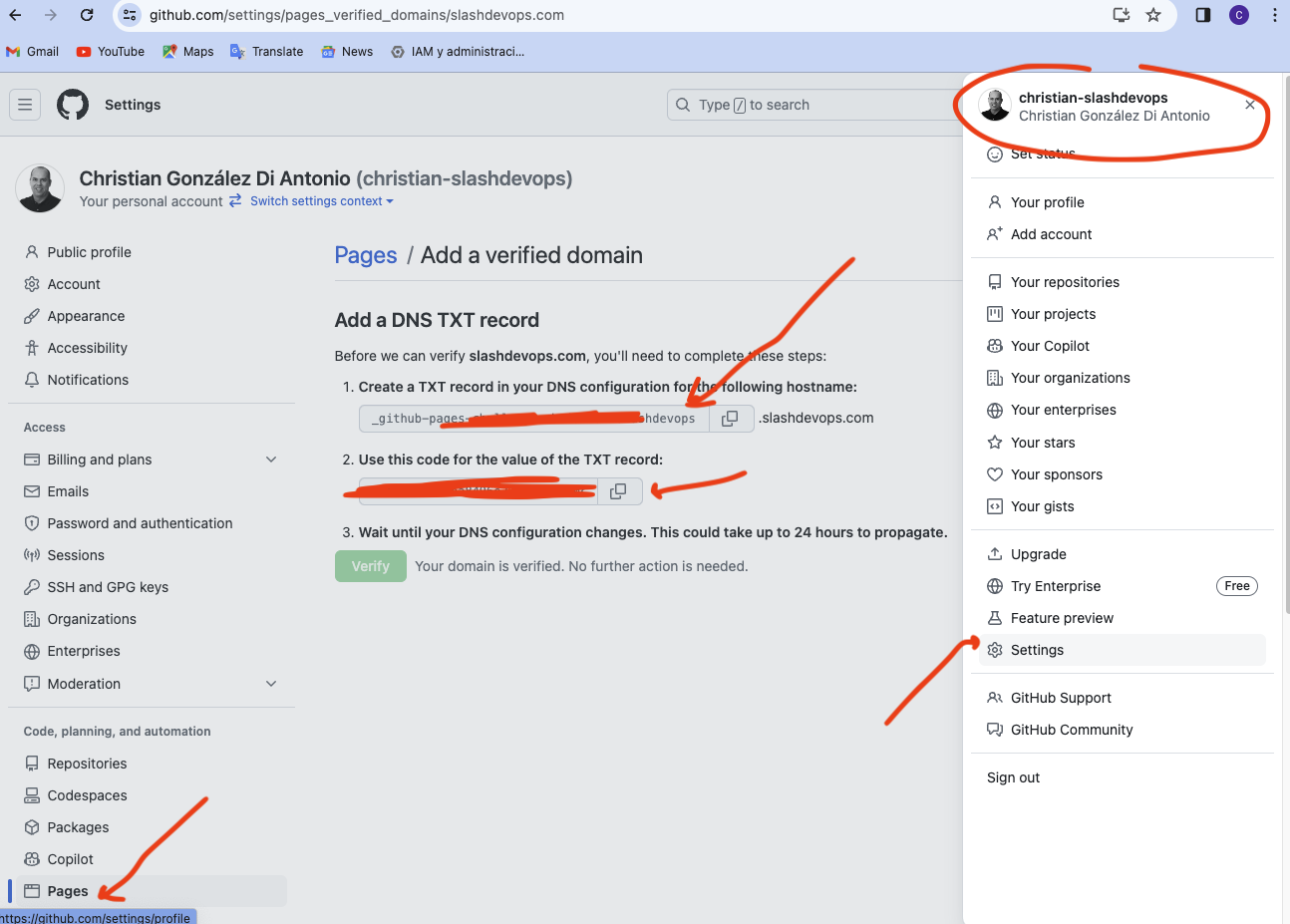Open Gmail bookmark
The height and width of the screenshot is (924, 1290).
[x=32, y=52]
